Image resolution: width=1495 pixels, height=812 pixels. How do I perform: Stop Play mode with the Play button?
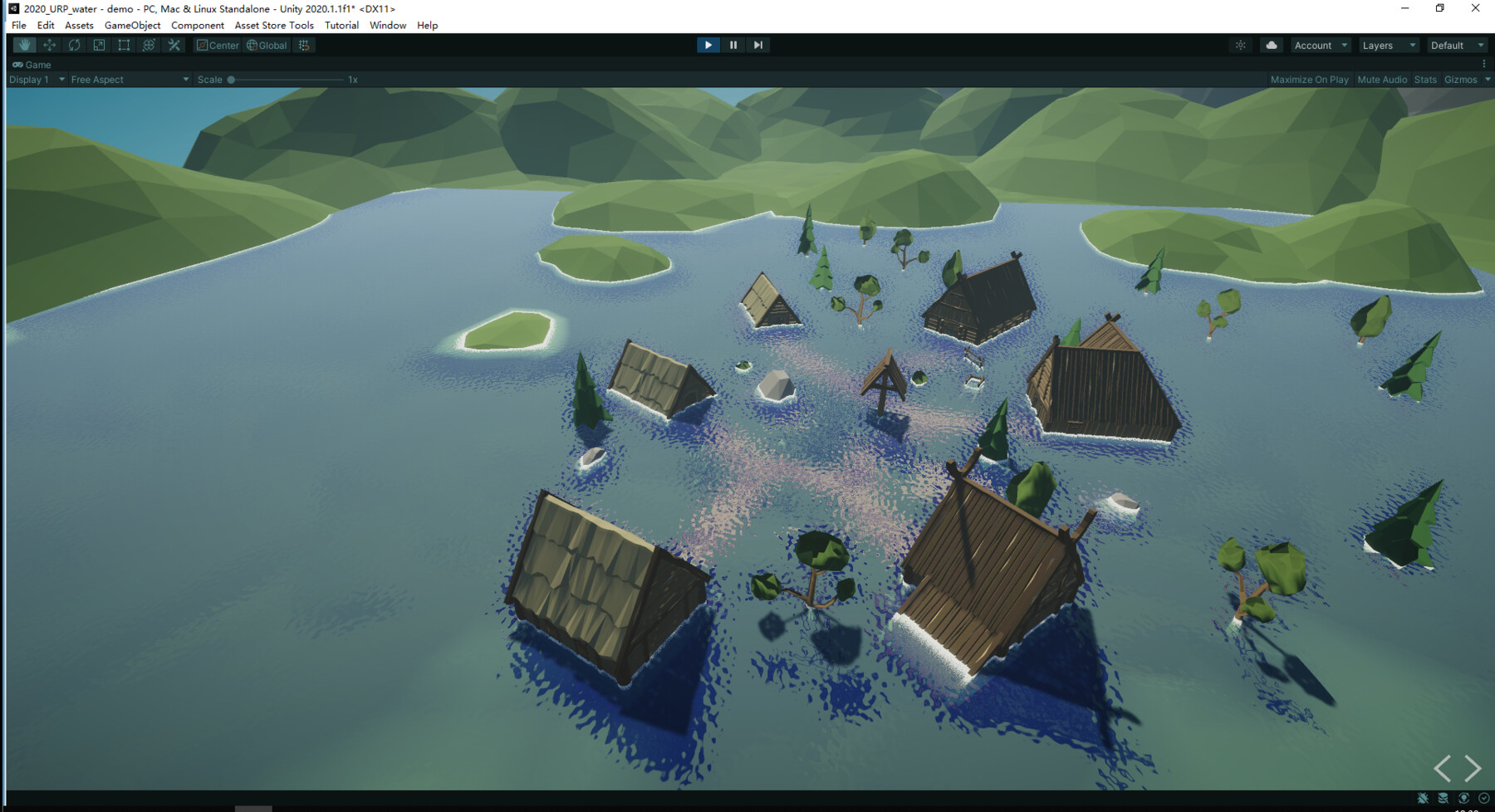coord(708,45)
